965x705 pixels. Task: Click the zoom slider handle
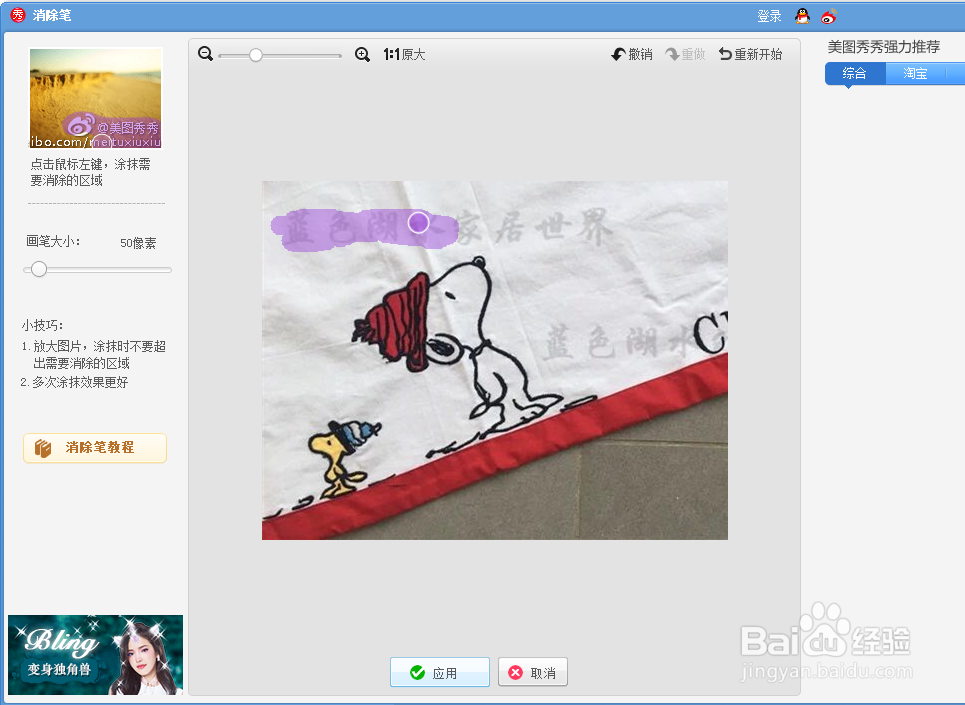click(x=256, y=55)
